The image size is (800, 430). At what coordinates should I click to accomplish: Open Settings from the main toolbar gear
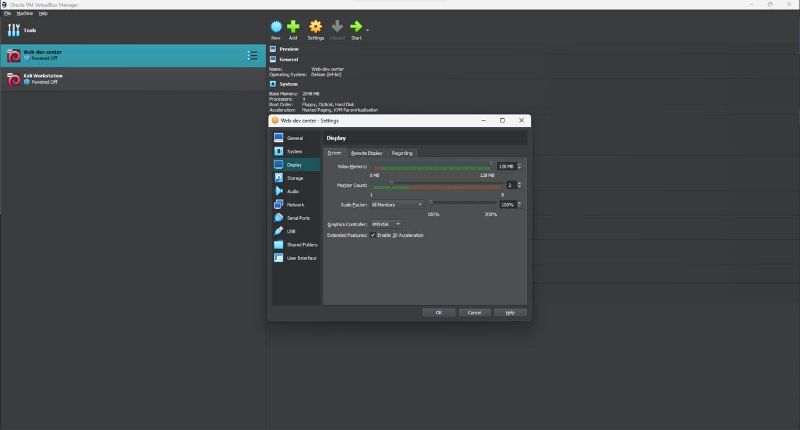point(315,27)
